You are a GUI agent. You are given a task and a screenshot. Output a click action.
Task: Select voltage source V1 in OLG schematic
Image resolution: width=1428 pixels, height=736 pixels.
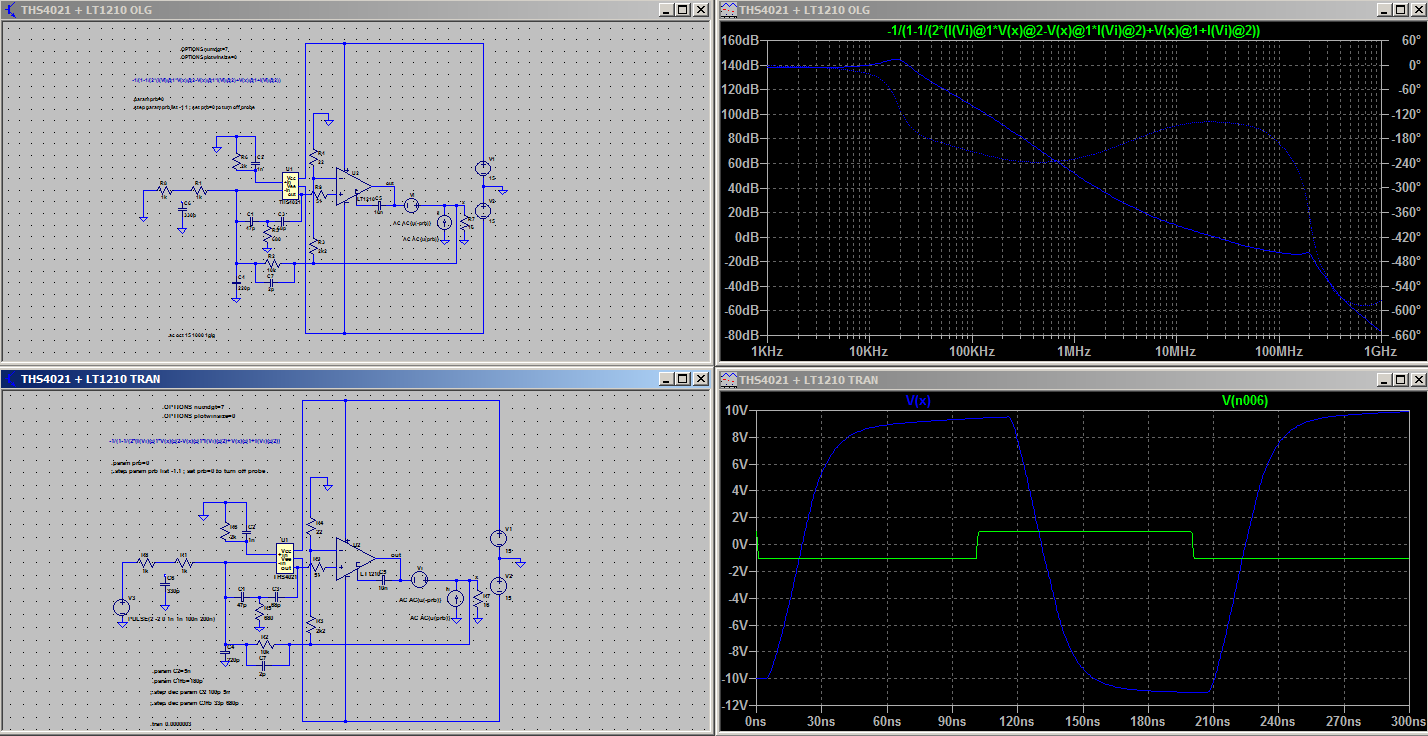coord(483,168)
